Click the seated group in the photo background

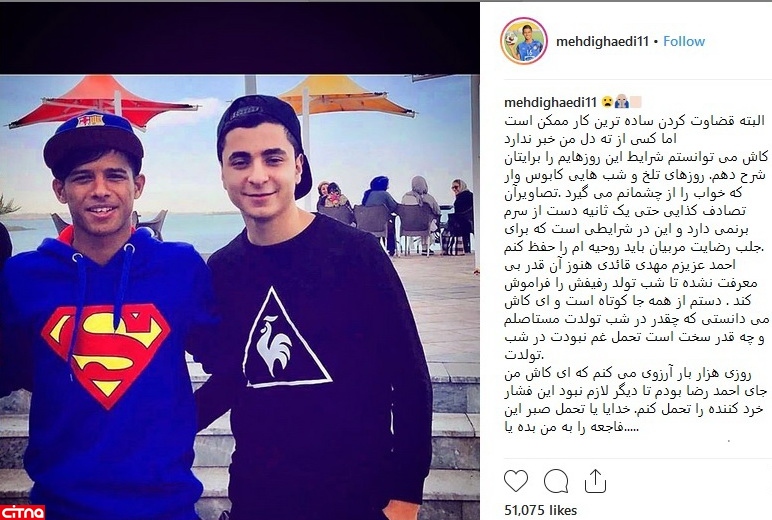(x=397, y=214)
